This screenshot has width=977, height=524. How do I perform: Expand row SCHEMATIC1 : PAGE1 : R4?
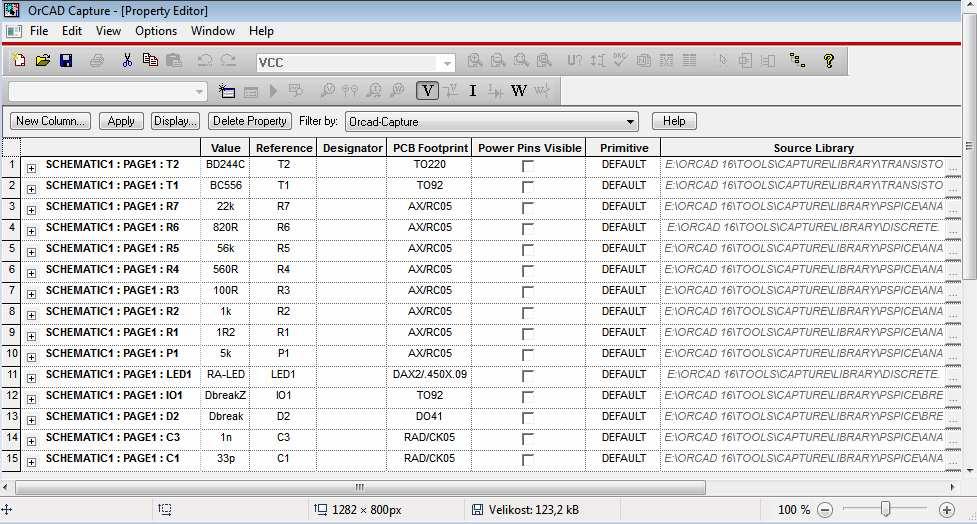(31, 273)
